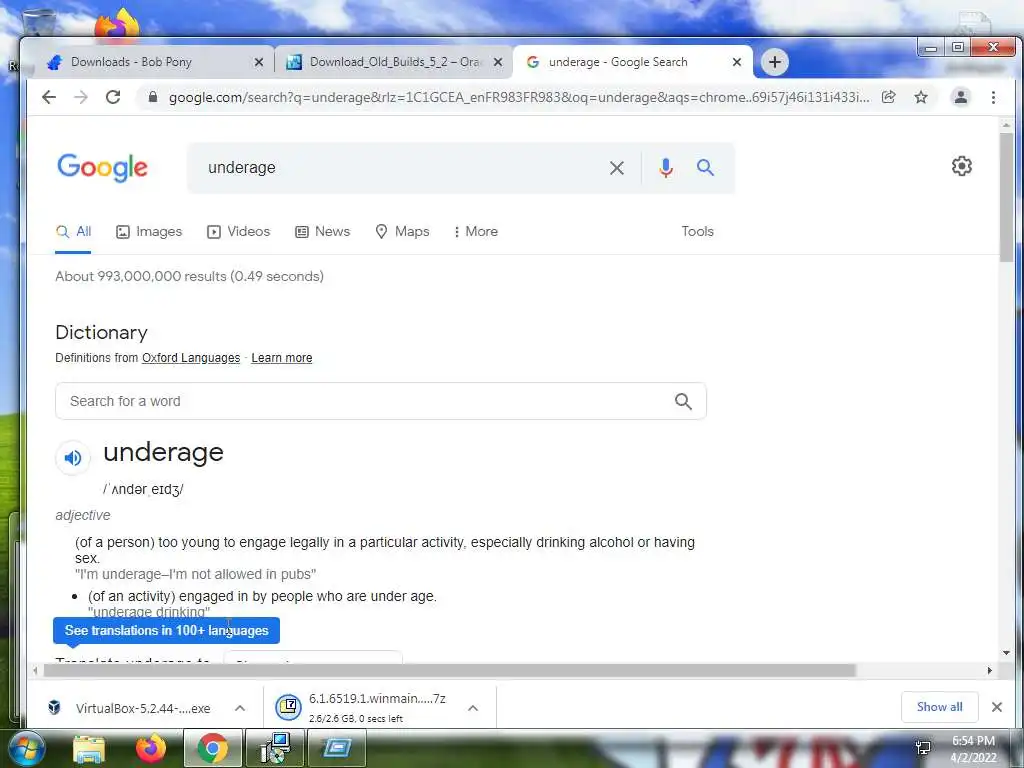Open the 7z download file icon
Image resolution: width=1024 pixels, height=768 pixels.
pos(288,707)
